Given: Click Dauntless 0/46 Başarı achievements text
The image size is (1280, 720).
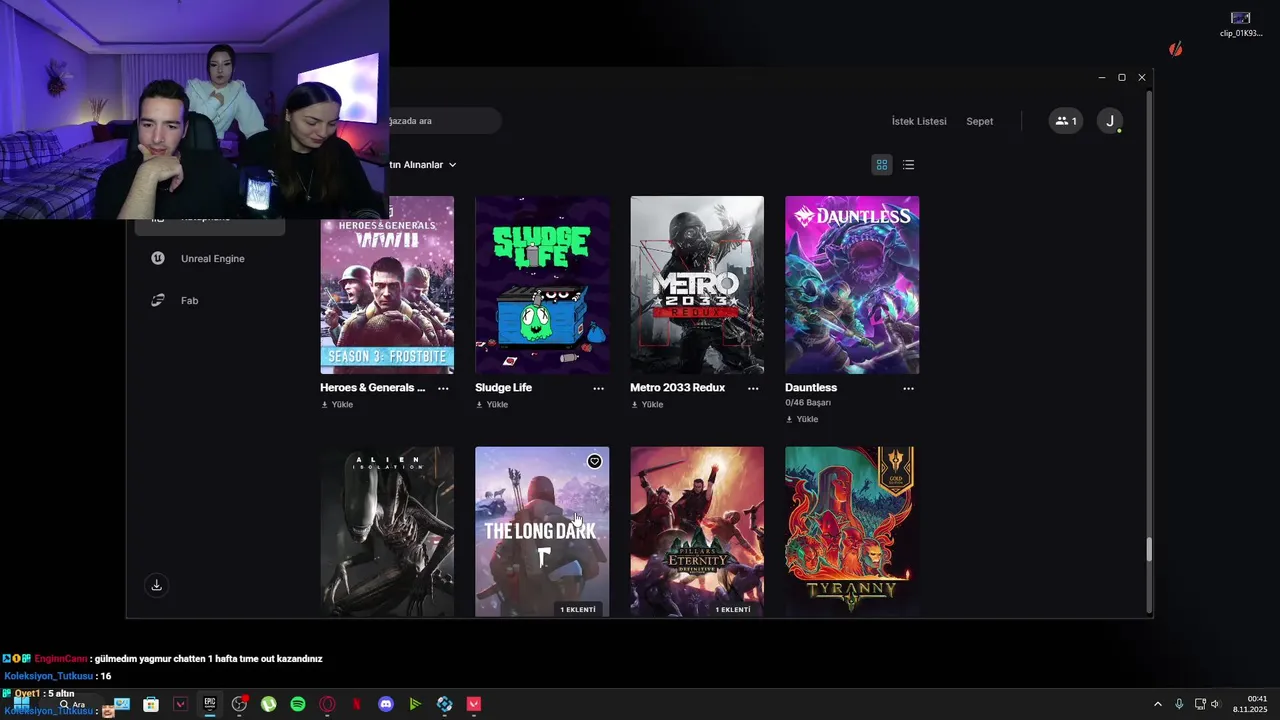Looking at the screenshot, I should tap(808, 403).
